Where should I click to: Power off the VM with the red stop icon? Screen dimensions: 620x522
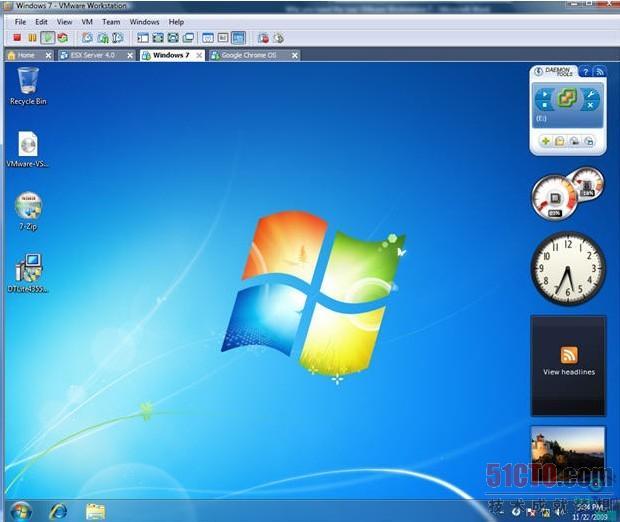(17, 38)
